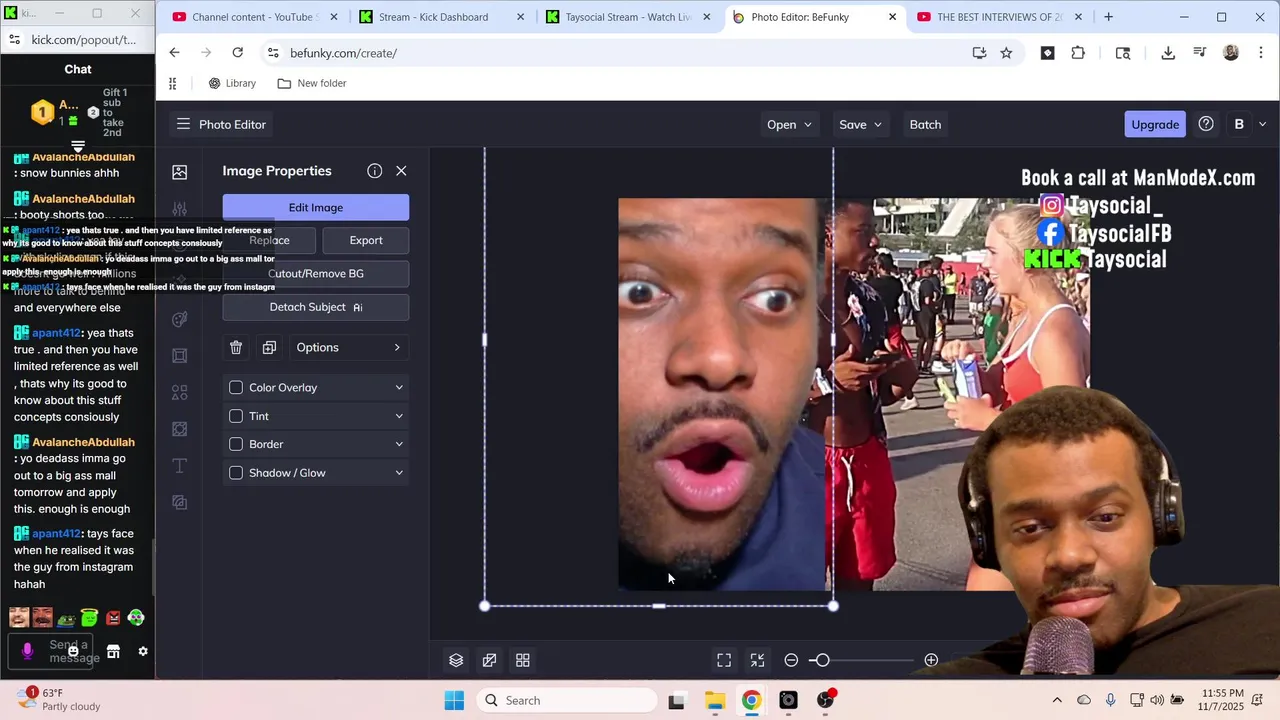The height and width of the screenshot is (720, 1280).
Task: Close the Image Properties panel
Action: (401, 171)
